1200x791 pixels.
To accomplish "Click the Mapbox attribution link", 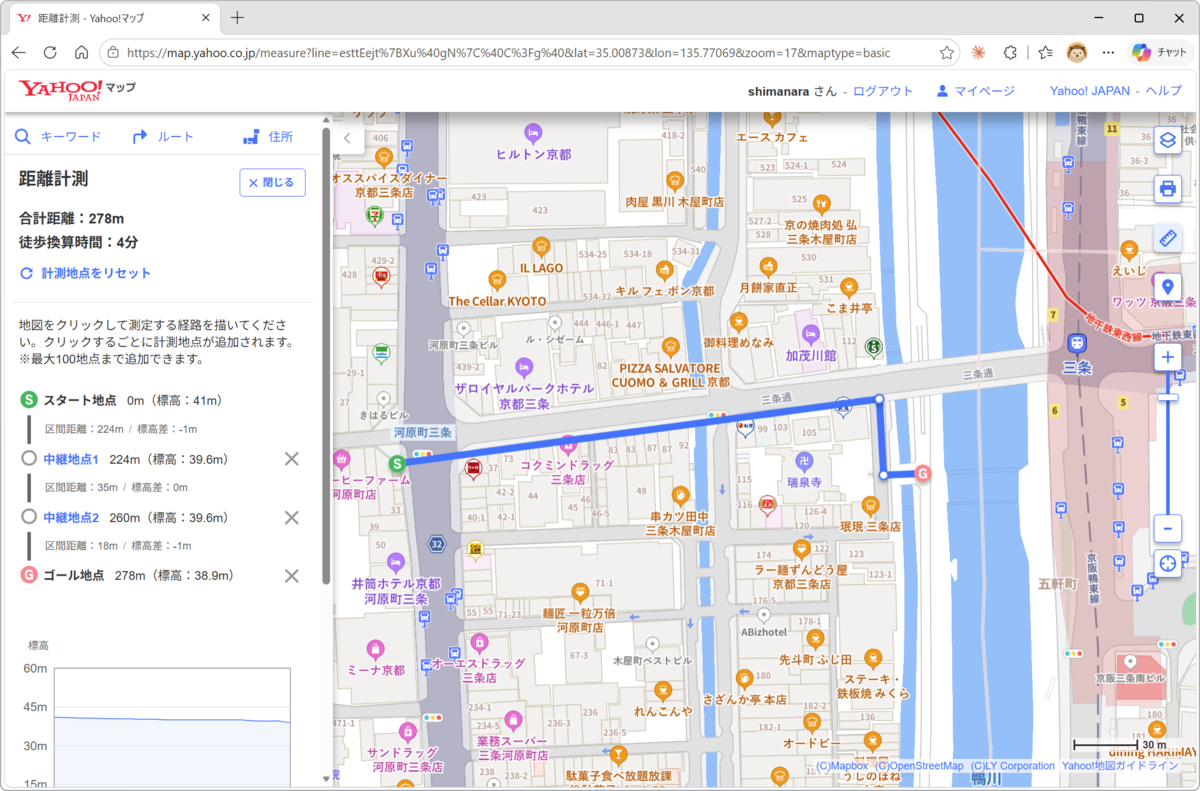I will pyautogui.click(x=842, y=766).
